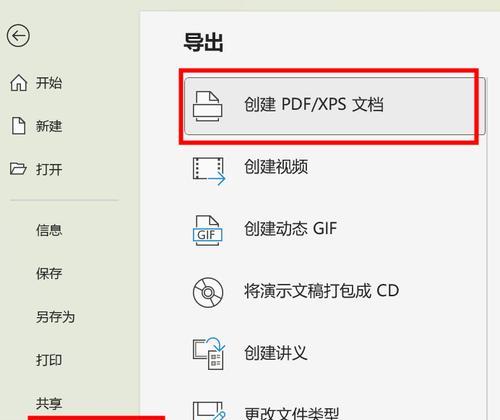Click the film strip create video icon
The width and height of the screenshot is (500, 420).
pyautogui.click(x=209, y=171)
